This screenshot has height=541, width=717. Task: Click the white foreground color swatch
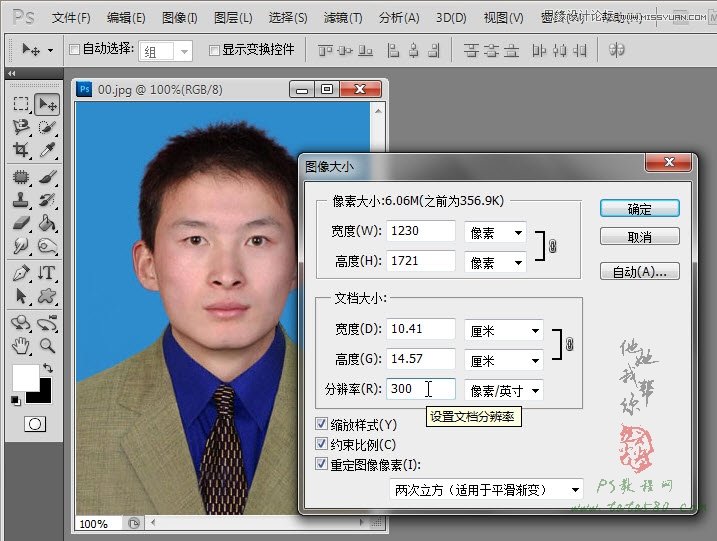[25, 378]
